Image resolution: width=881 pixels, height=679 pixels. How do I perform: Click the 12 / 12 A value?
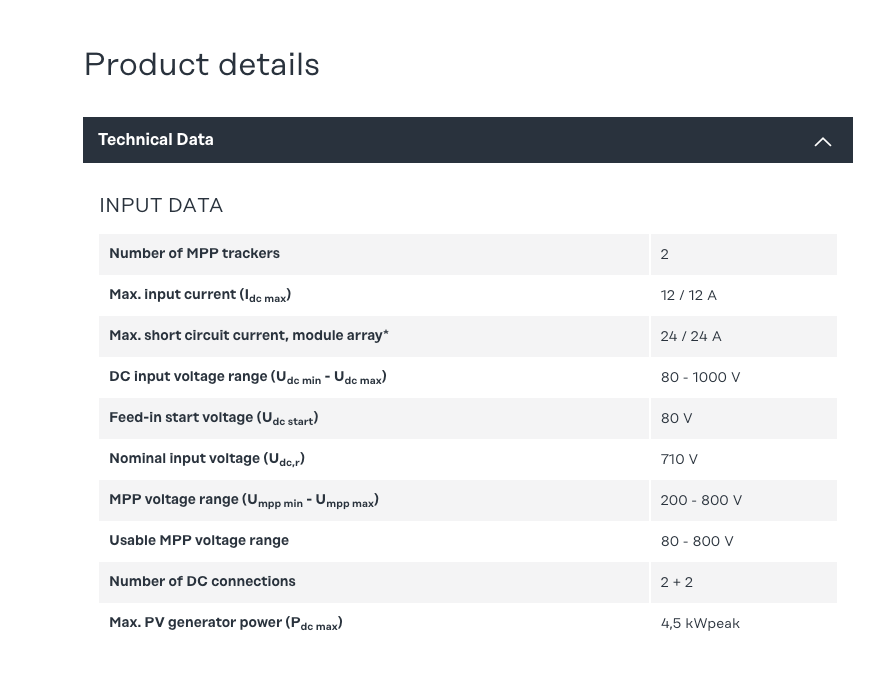click(x=688, y=295)
